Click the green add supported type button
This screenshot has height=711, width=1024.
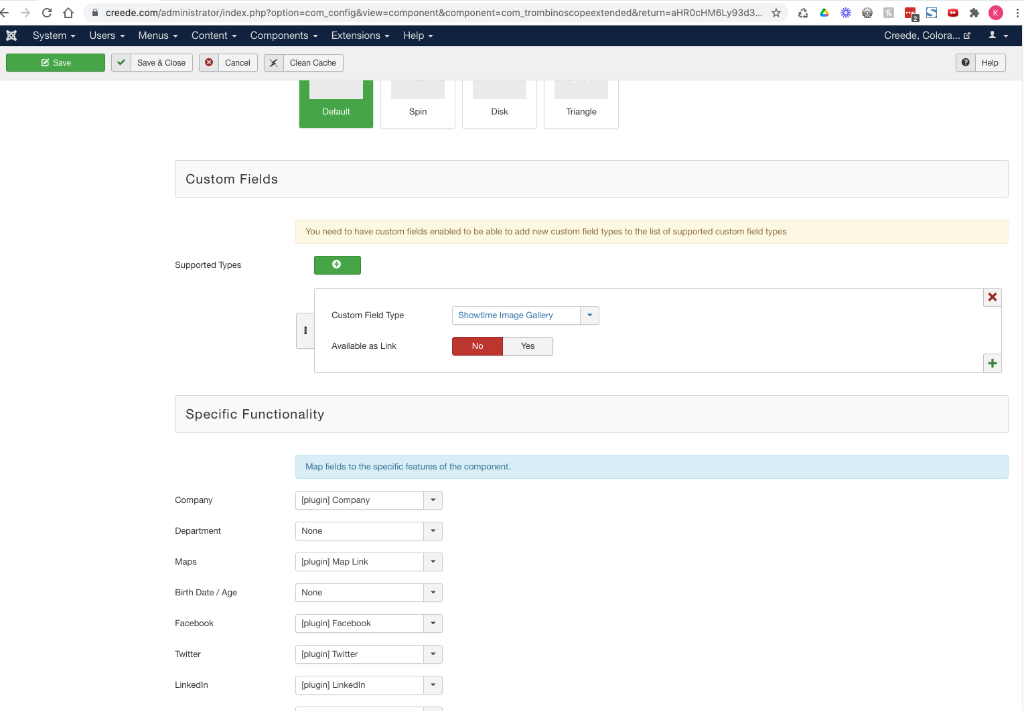pyautogui.click(x=337, y=265)
